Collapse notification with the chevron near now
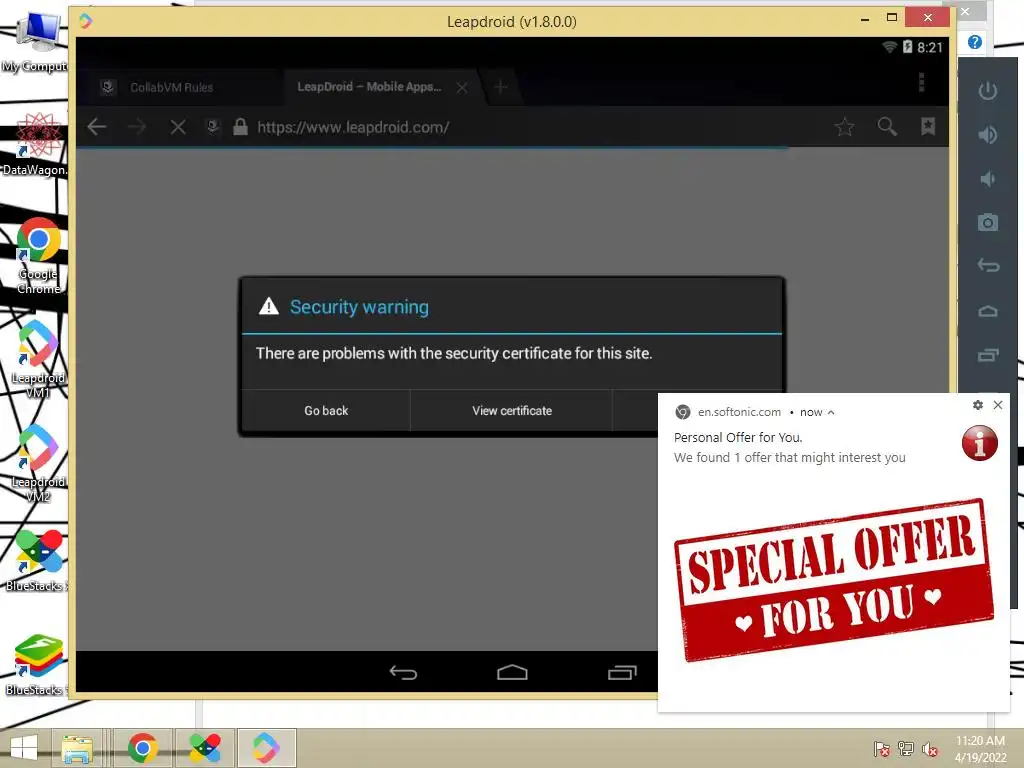1024x768 pixels. click(x=831, y=413)
